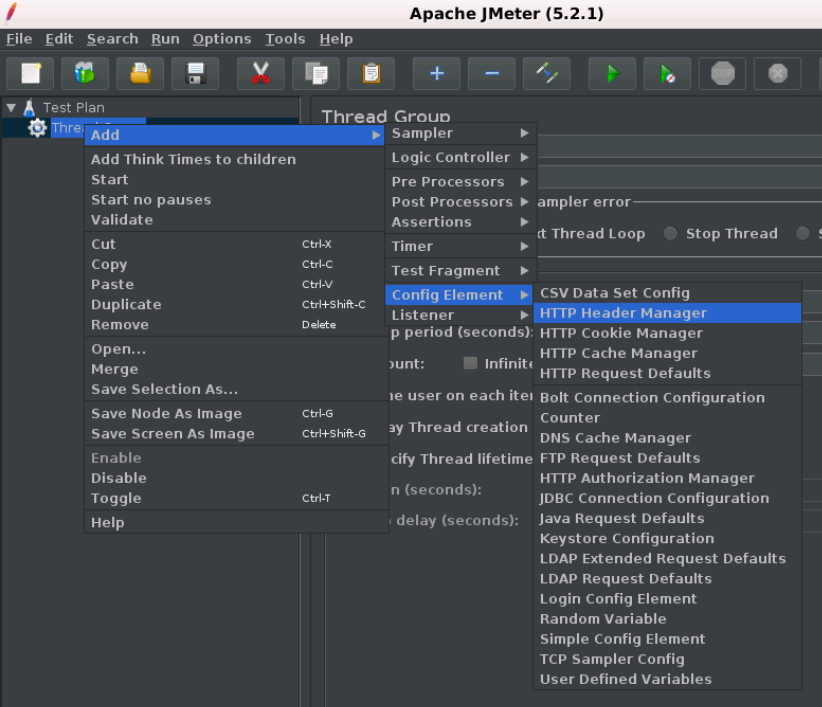Select Keystore Configuration
Viewport: 822px width, 707px height.
click(x=667, y=538)
